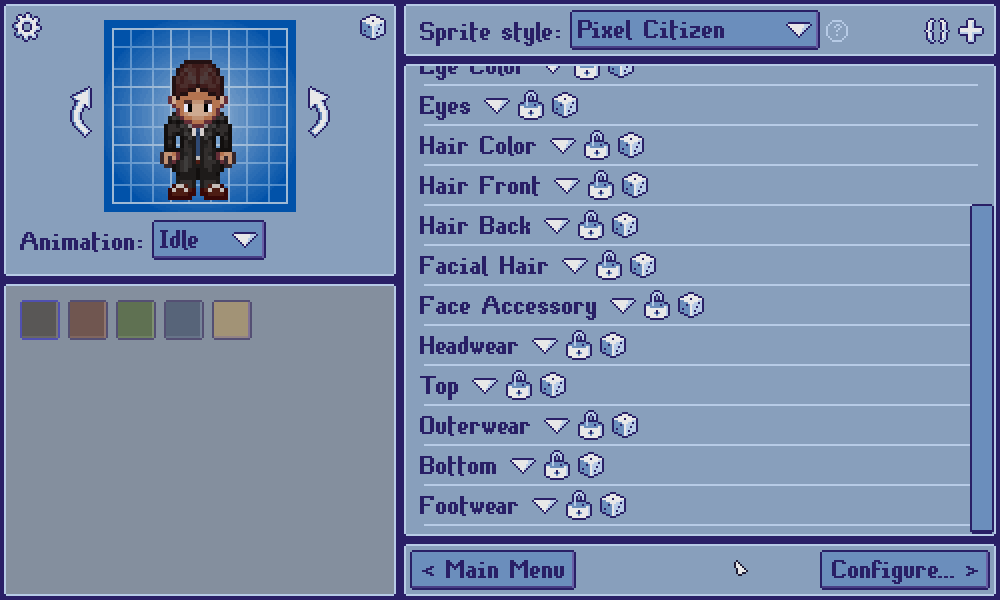Toggle the lock for Eyes
Viewport: 1000px width, 600px height.
[x=531, y=105]
